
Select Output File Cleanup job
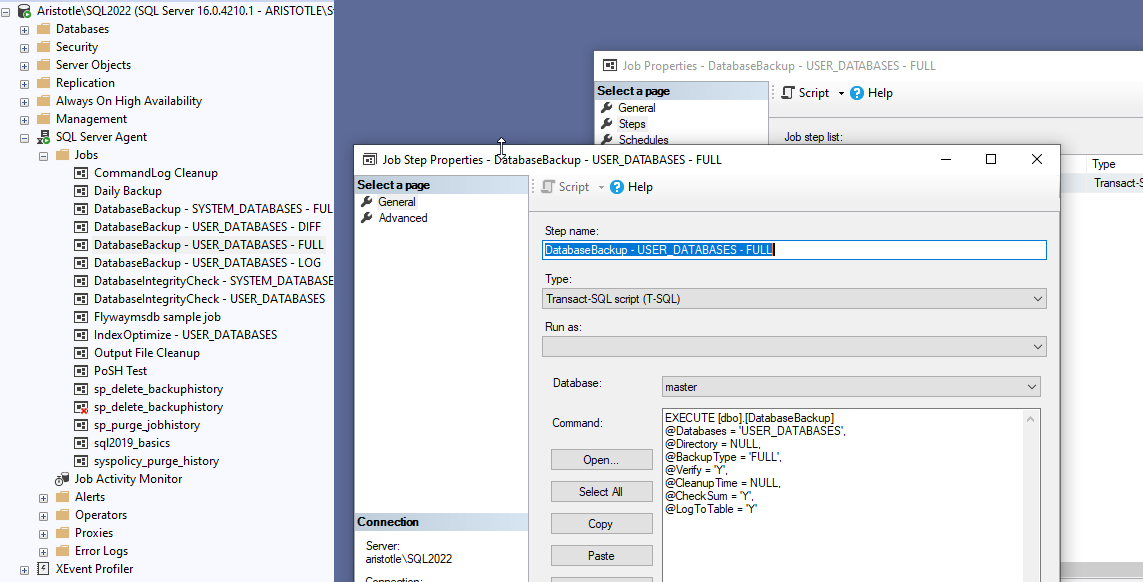[x=147, y=353]
